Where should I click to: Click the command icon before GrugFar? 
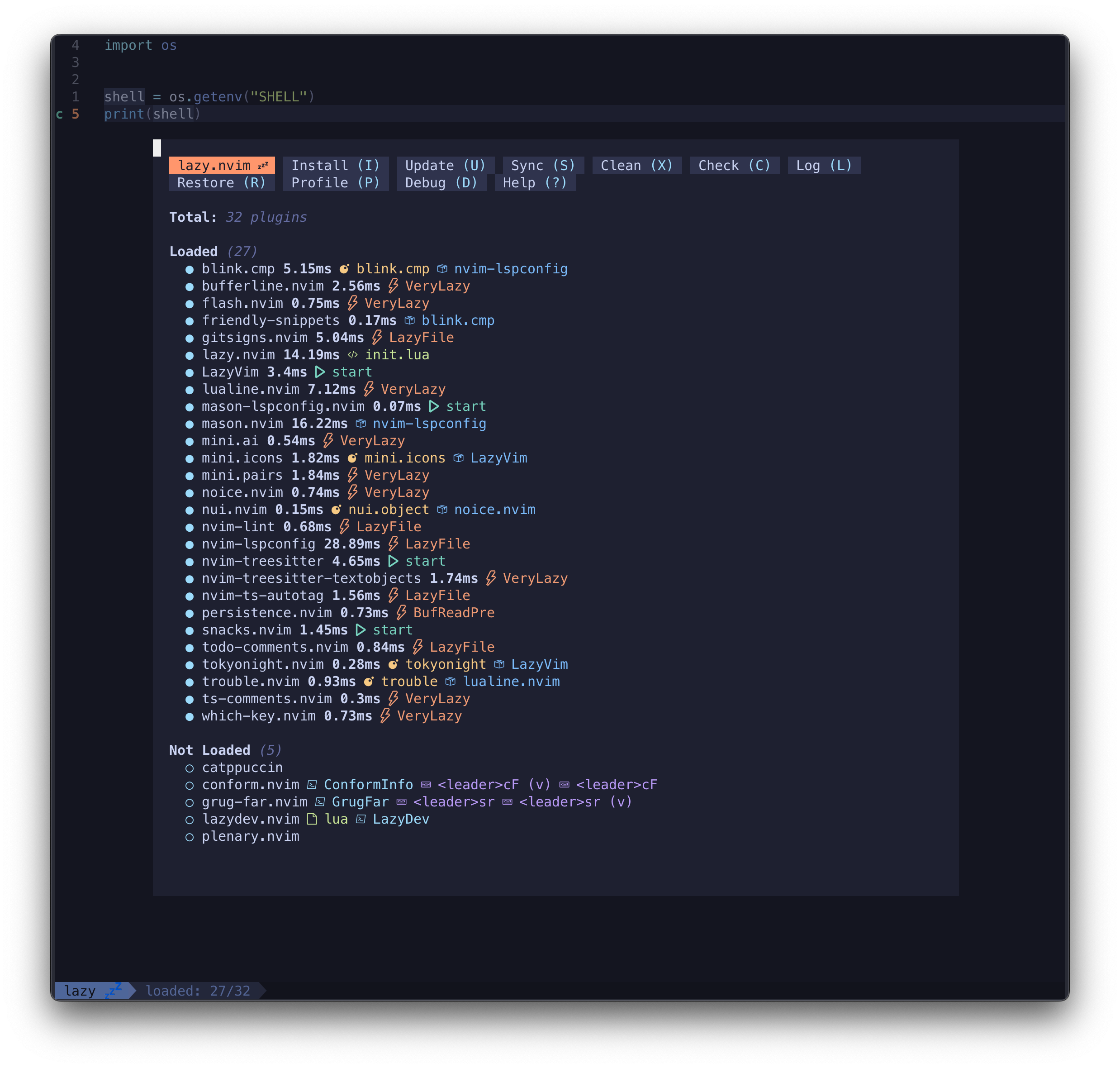(x=320, y=801)
